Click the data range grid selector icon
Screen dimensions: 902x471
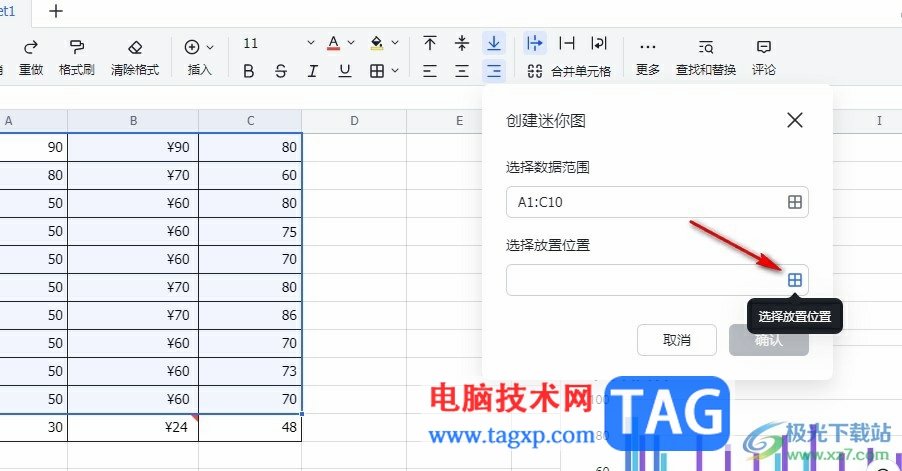pos(794,202)
